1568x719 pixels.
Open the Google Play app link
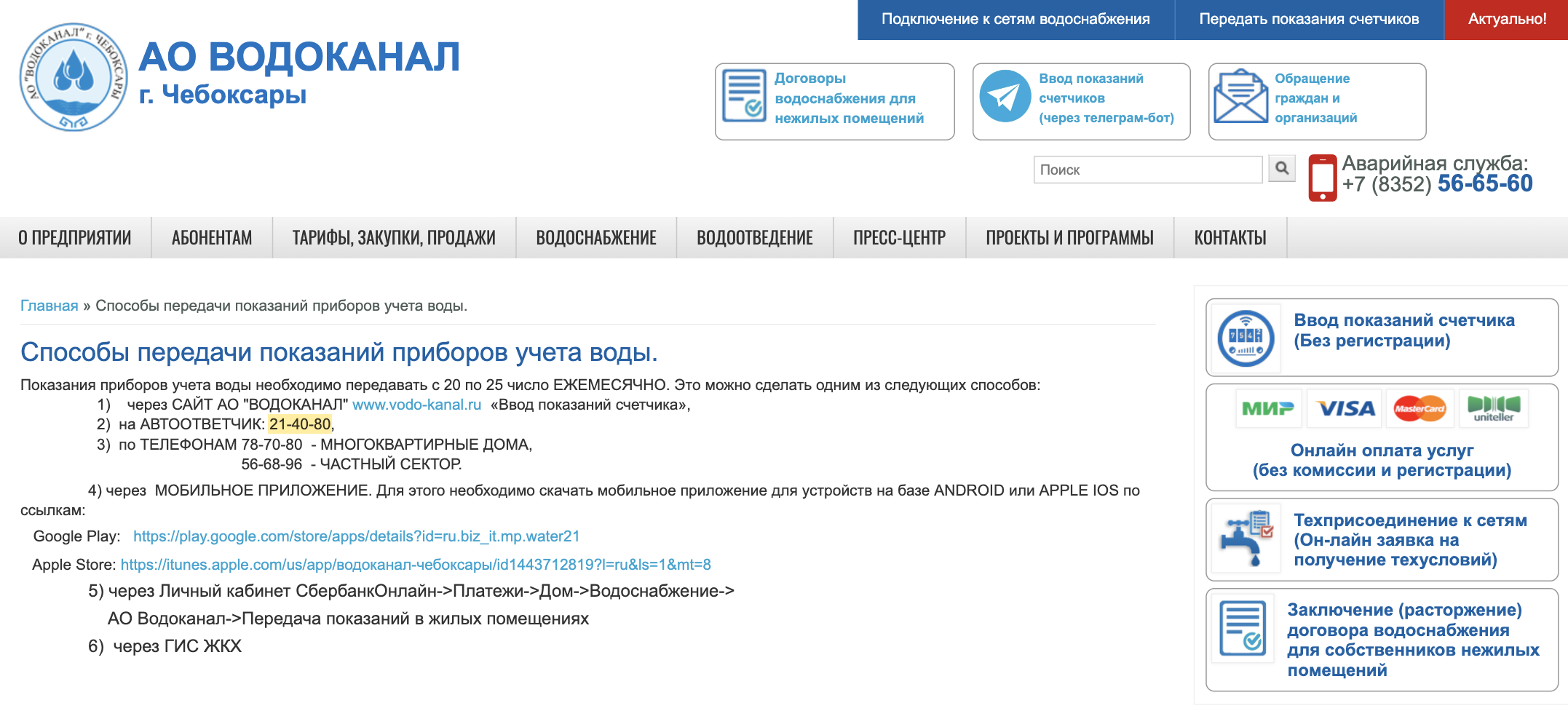357,536
